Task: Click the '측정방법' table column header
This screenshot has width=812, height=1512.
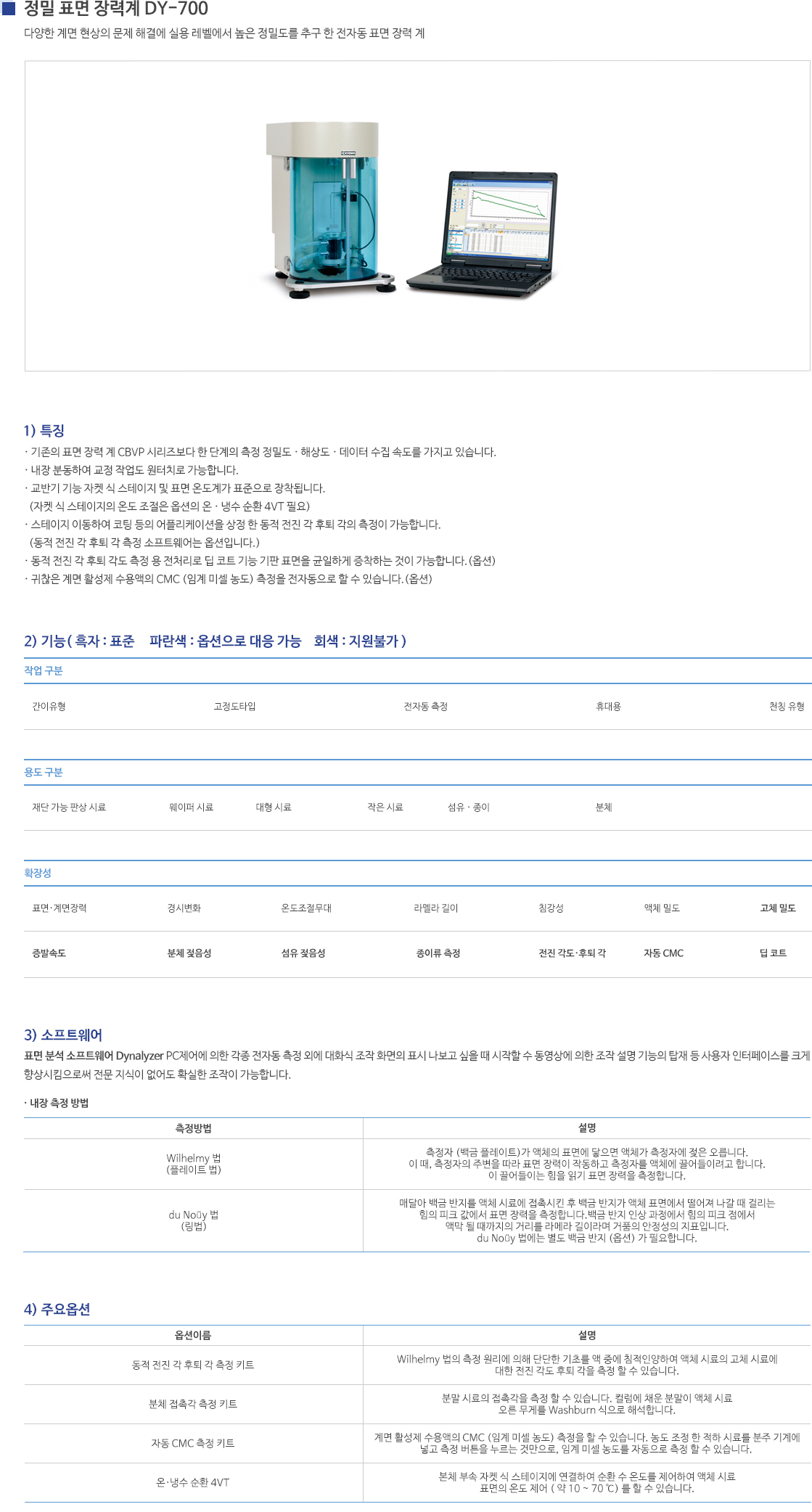Action: (x=194, y=1128)
